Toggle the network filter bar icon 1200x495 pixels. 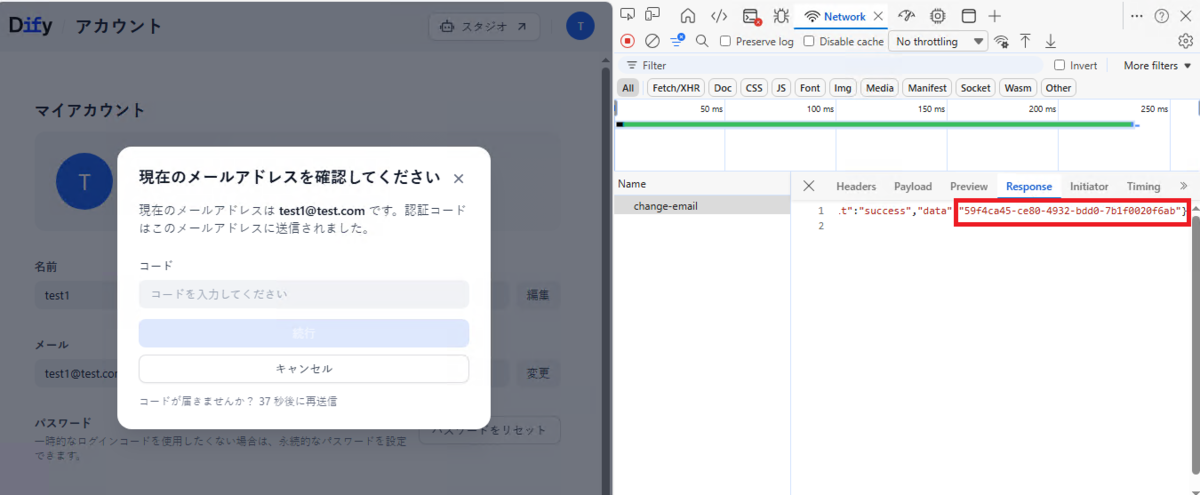[677, 41]
